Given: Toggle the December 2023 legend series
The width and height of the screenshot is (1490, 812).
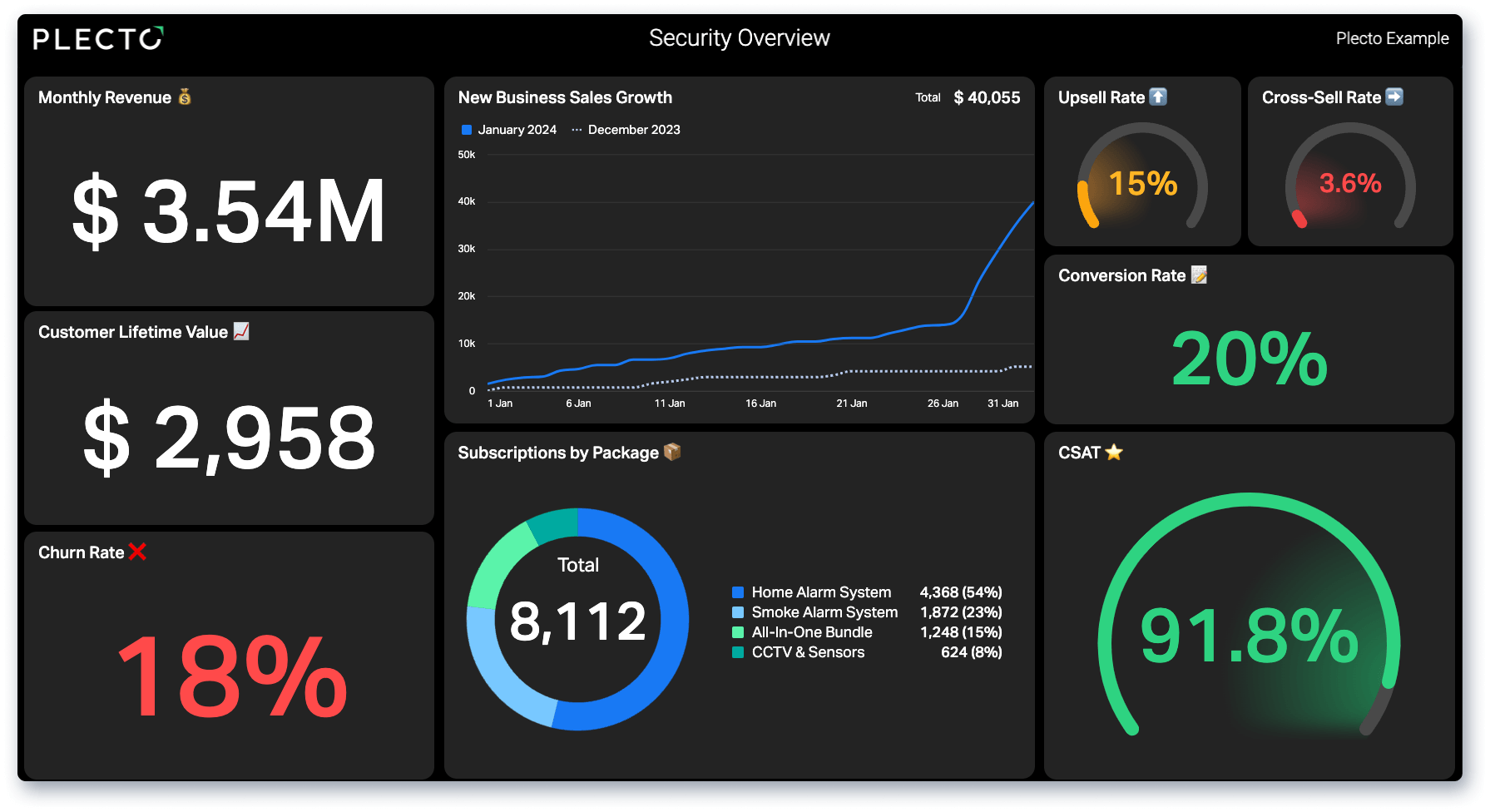Looking at the screenshot, I should tap(626, 130).
